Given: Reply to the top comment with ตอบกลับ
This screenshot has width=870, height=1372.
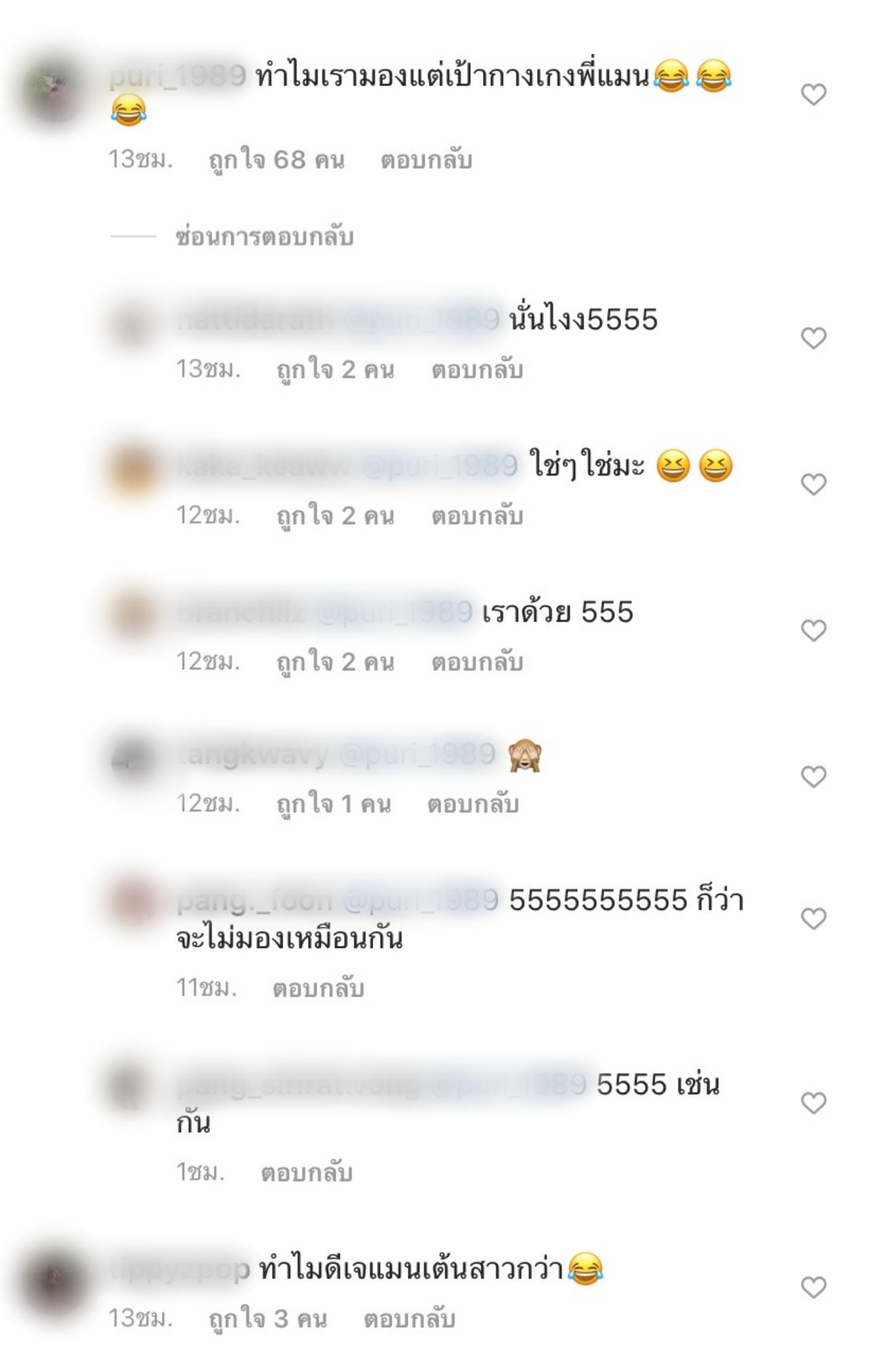Looking at the screenshot, I should [426, 160].
